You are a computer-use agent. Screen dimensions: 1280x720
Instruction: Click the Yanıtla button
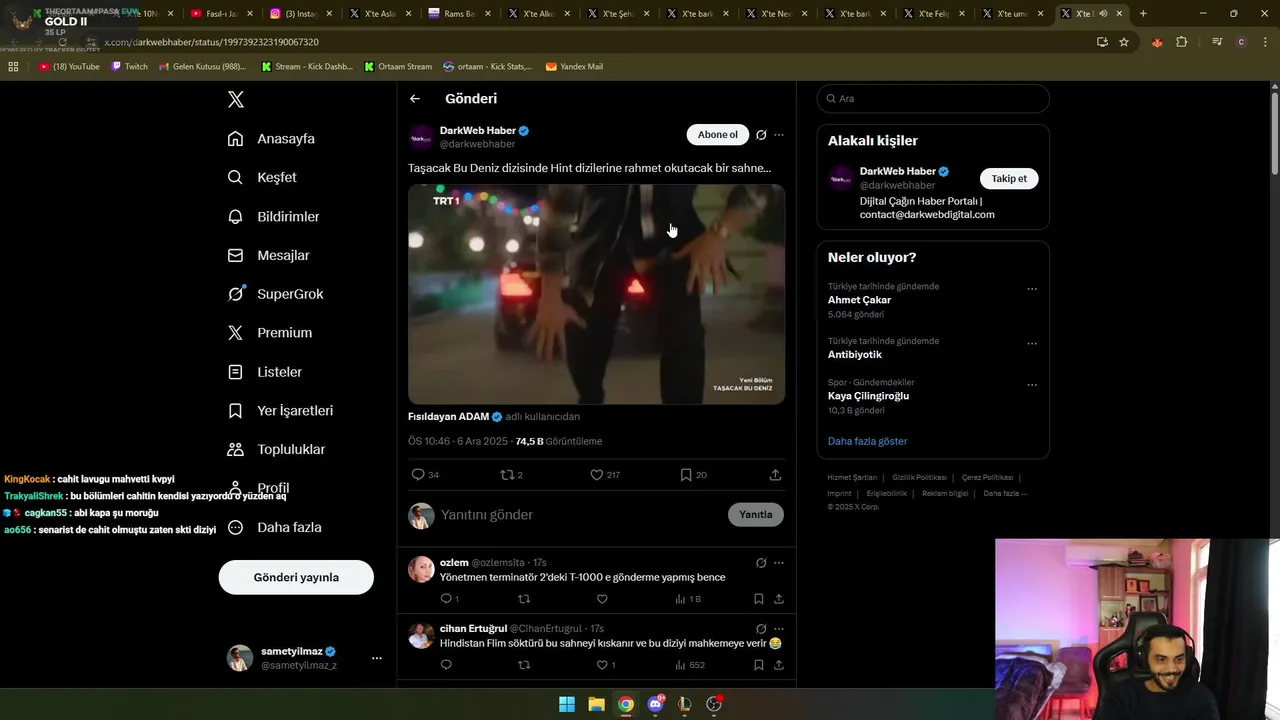pos(756,515)
